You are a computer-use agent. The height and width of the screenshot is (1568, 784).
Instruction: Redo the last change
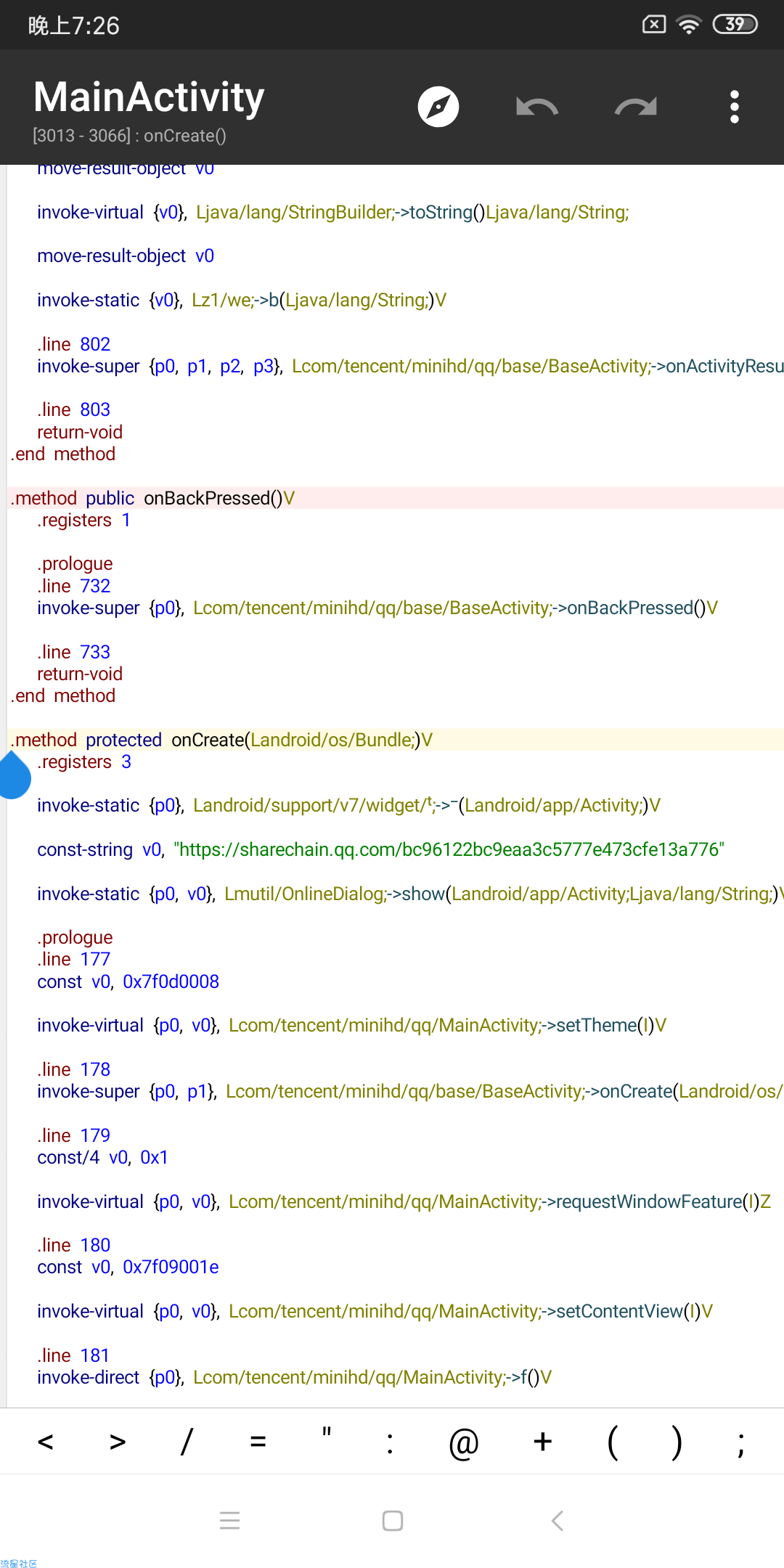point(635,107)
